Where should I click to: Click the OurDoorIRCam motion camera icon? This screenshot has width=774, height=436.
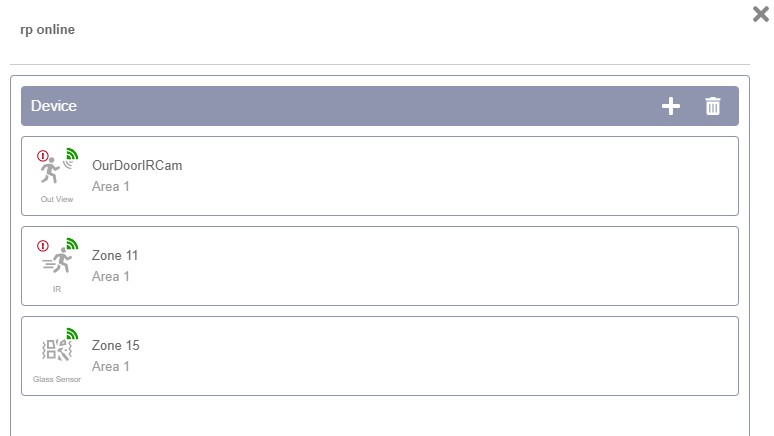click(54, 172)
